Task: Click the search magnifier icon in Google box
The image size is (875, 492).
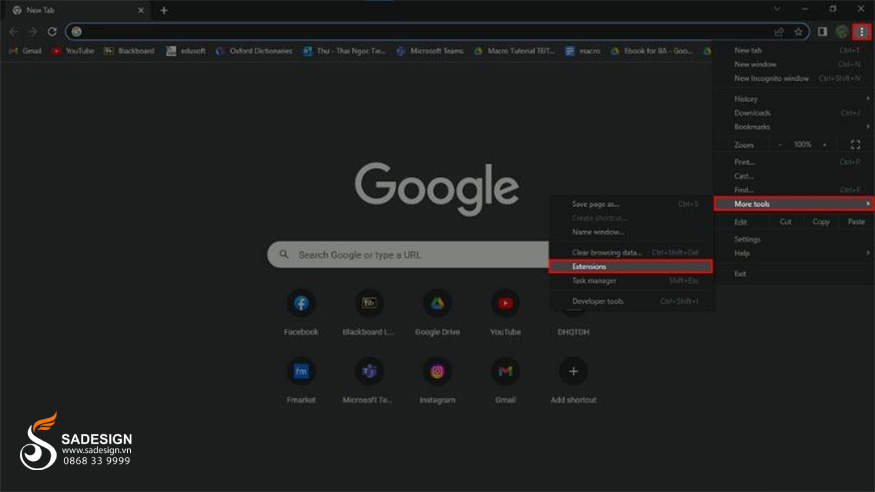Action: 284,254
